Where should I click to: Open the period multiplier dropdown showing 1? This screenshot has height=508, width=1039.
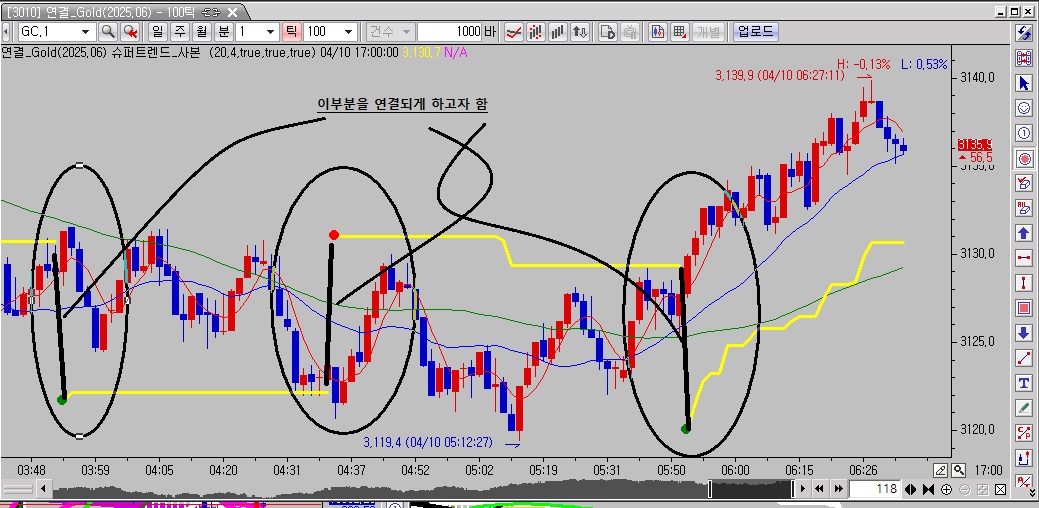(270, 31)
